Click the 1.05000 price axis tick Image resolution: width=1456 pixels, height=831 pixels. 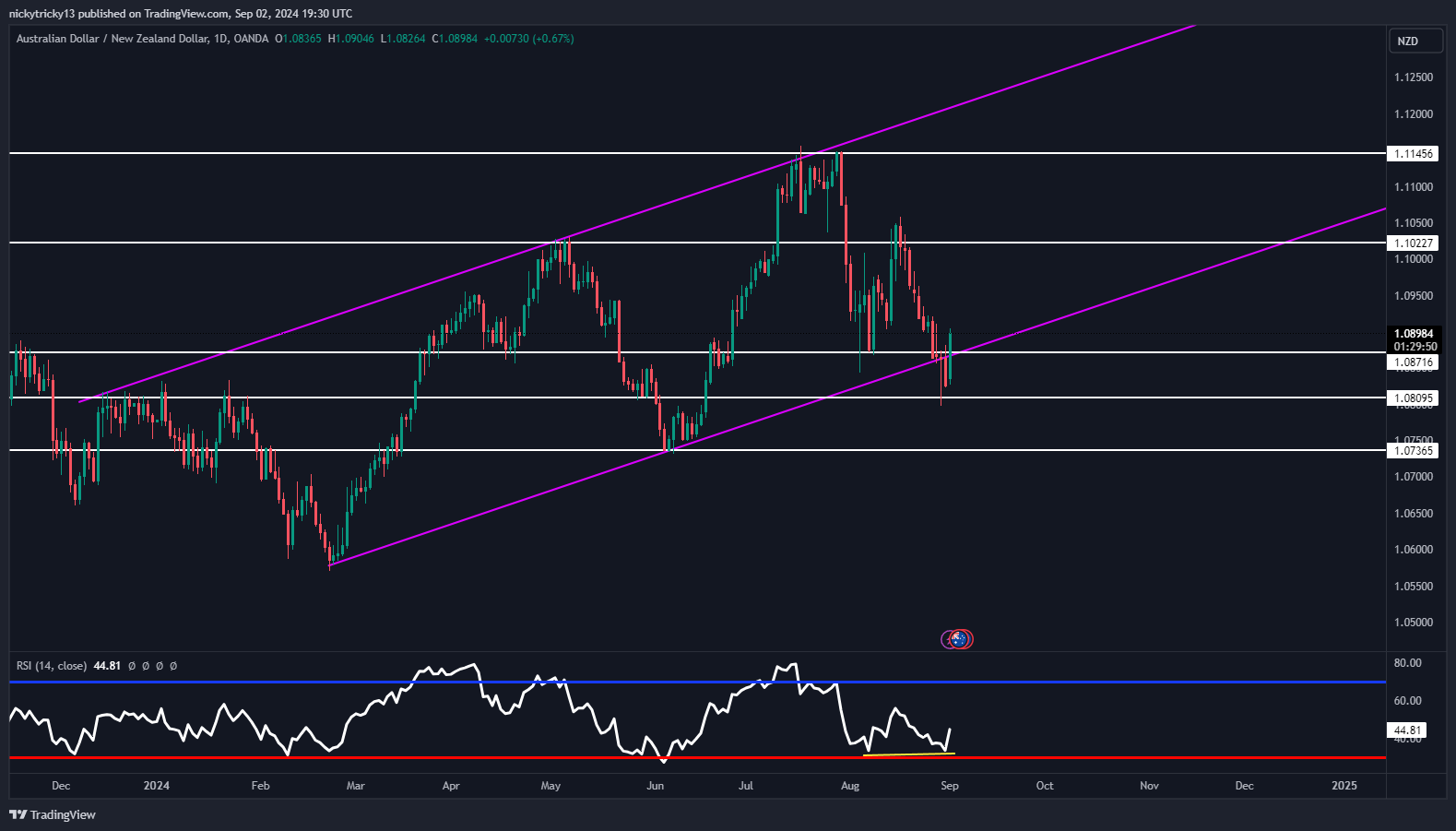(x=1414, y=623)
